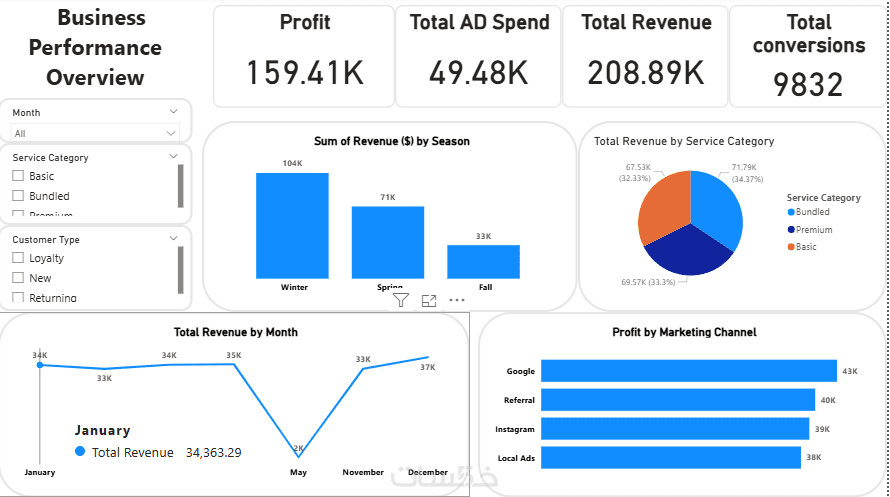This screenshot has height=497, width=890.
Task: Click the Customer Type slicer scrollbar
Action: tap(180, 269)
